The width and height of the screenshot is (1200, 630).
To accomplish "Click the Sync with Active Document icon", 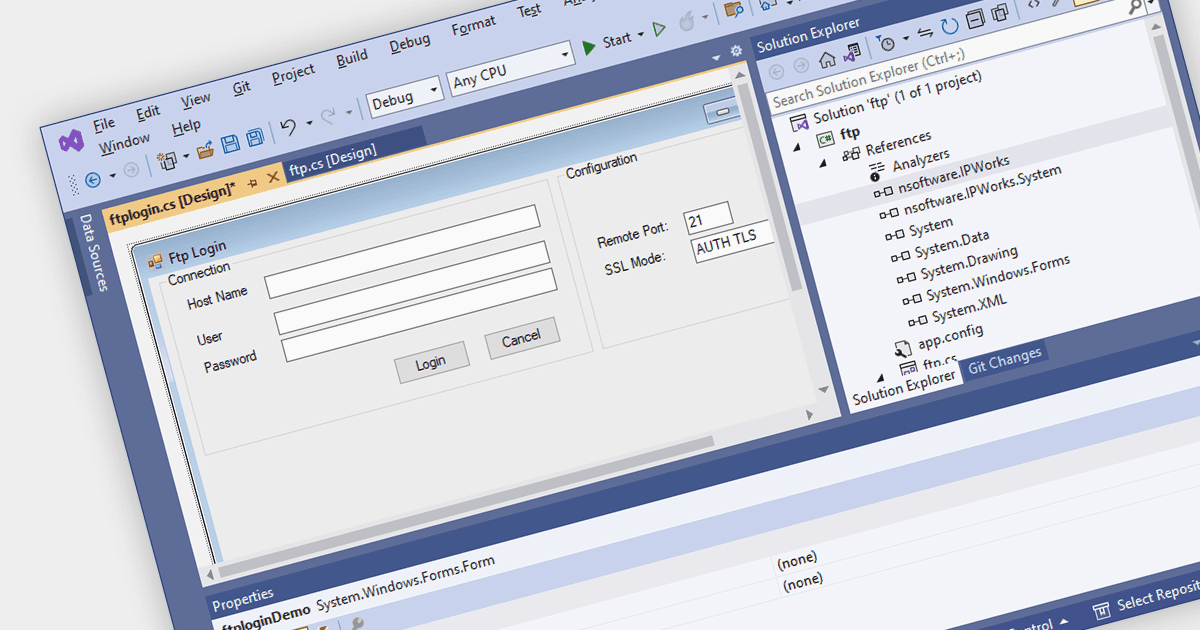I will point(926,33).
